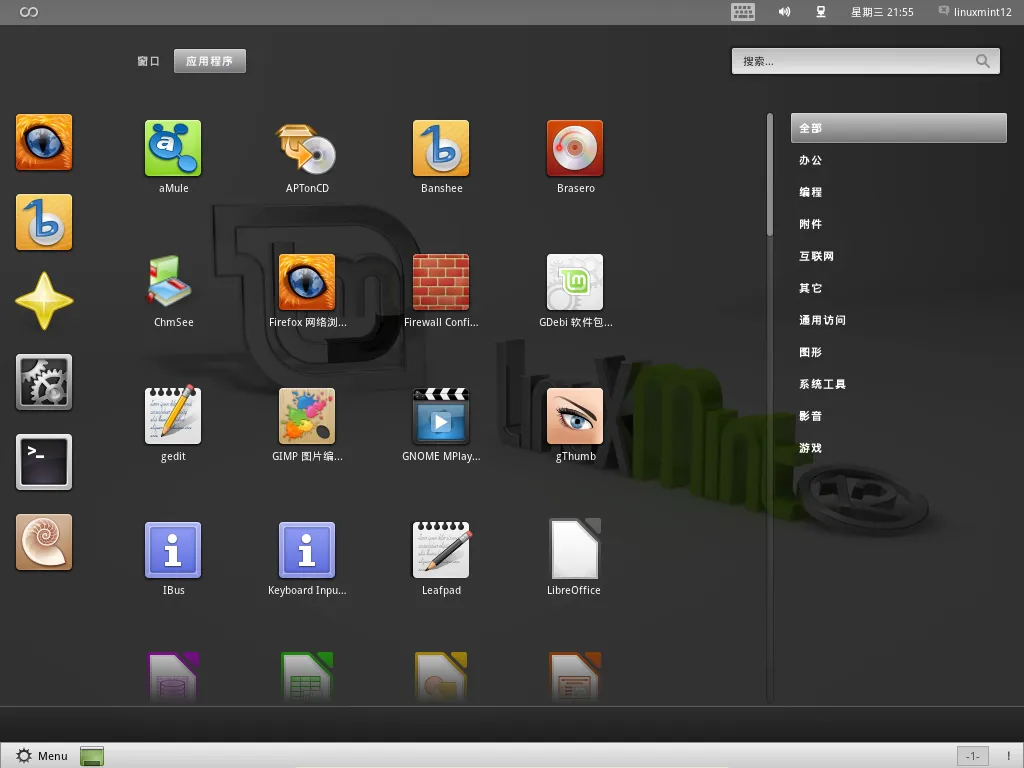Open Firefox 网络浏览器

tap(307, 283)
